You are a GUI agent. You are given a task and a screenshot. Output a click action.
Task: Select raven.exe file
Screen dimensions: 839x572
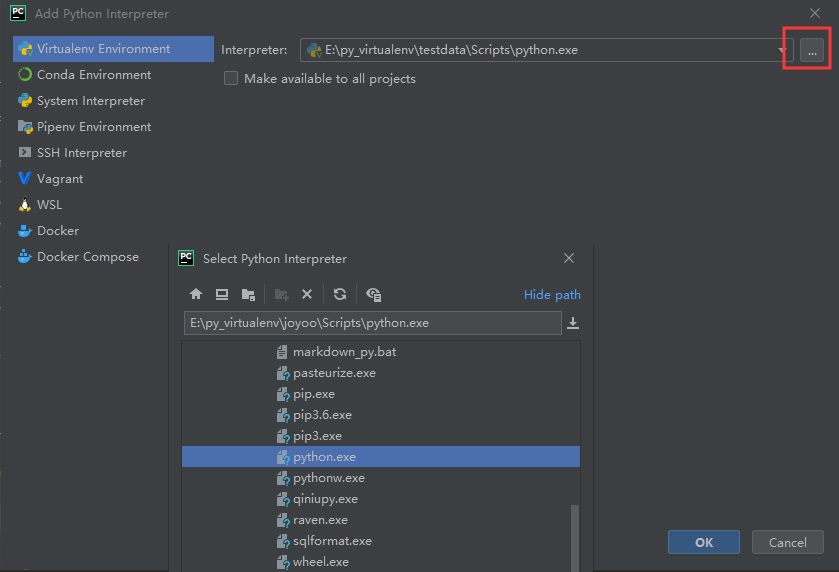[380, 520]
